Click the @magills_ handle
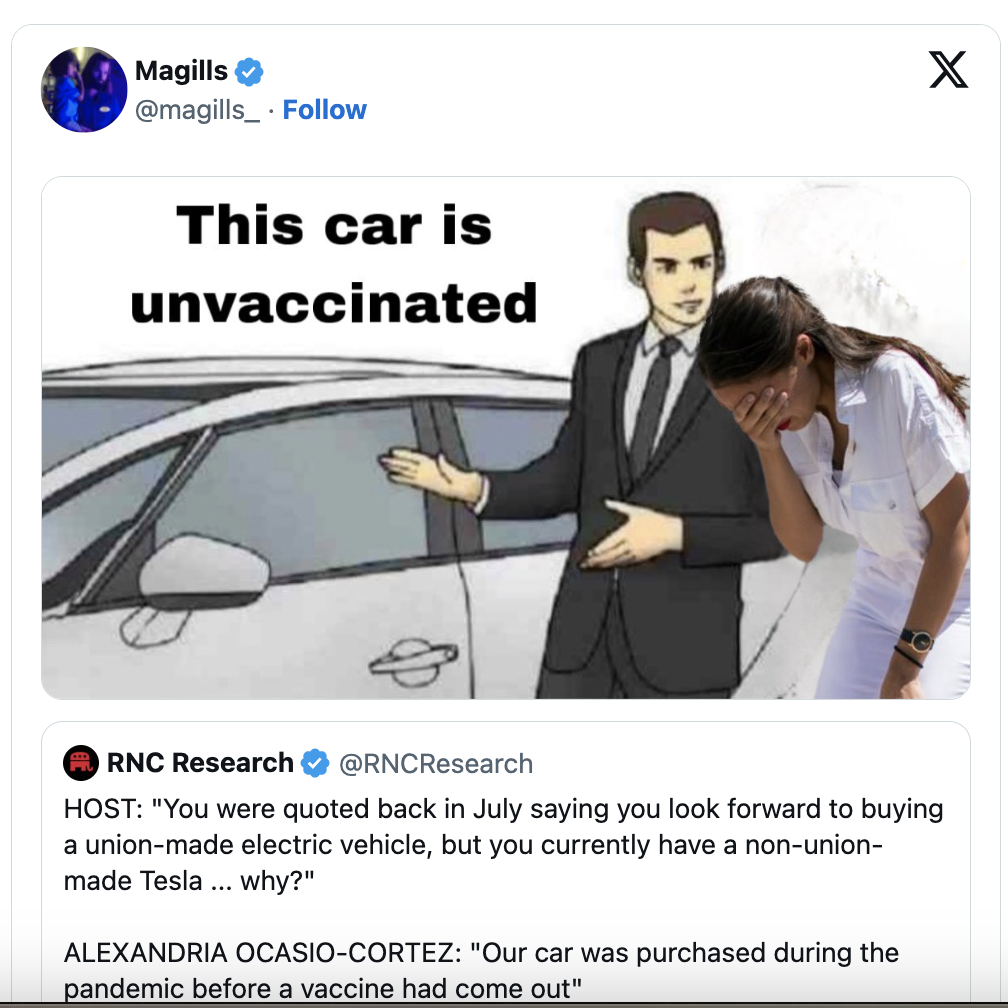 click(197, 110)
